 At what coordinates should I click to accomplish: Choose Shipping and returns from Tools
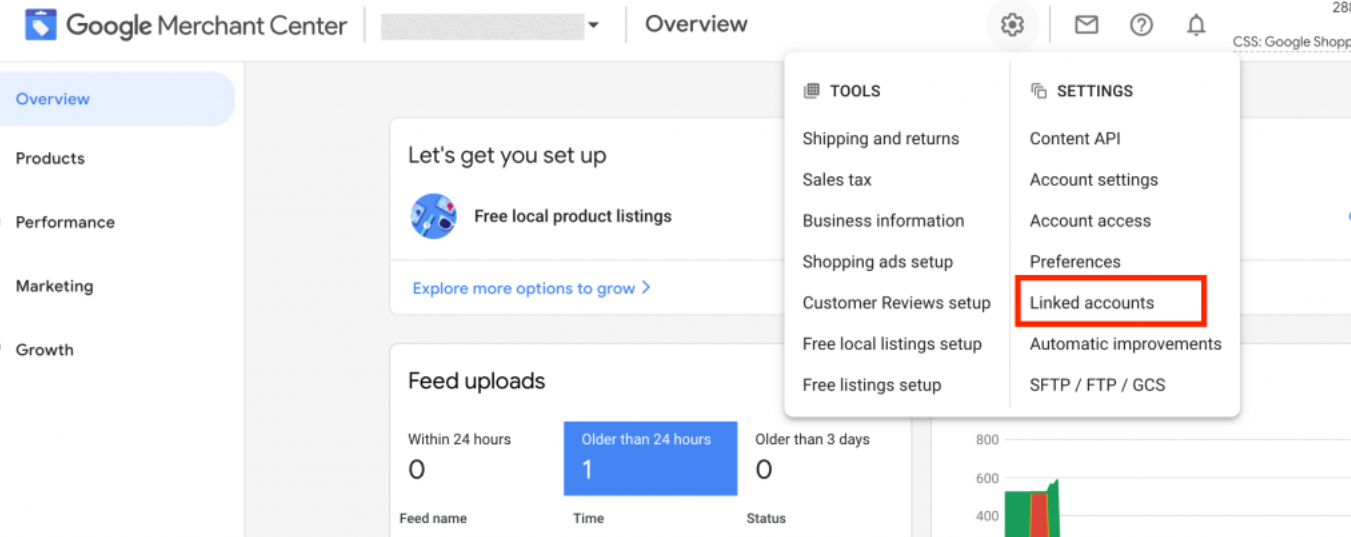(880, 139)
